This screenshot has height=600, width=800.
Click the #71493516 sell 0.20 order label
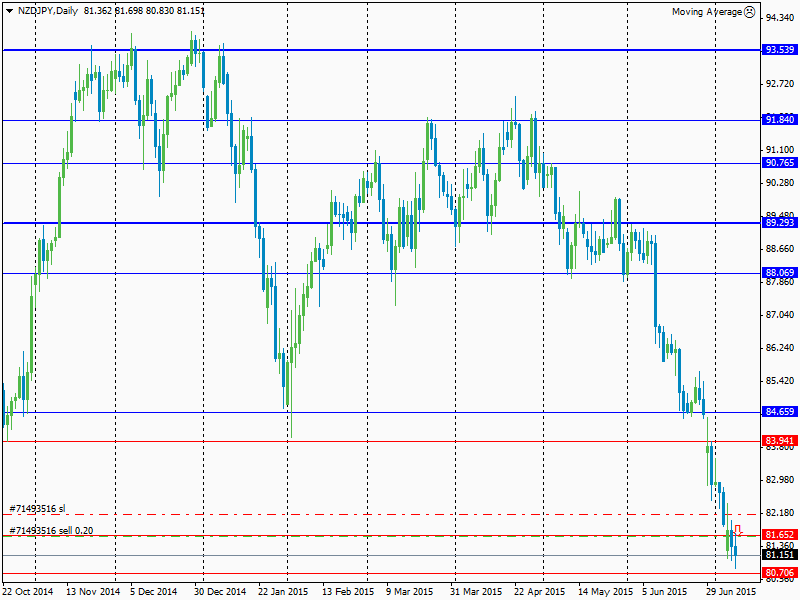tap(52, 531)
